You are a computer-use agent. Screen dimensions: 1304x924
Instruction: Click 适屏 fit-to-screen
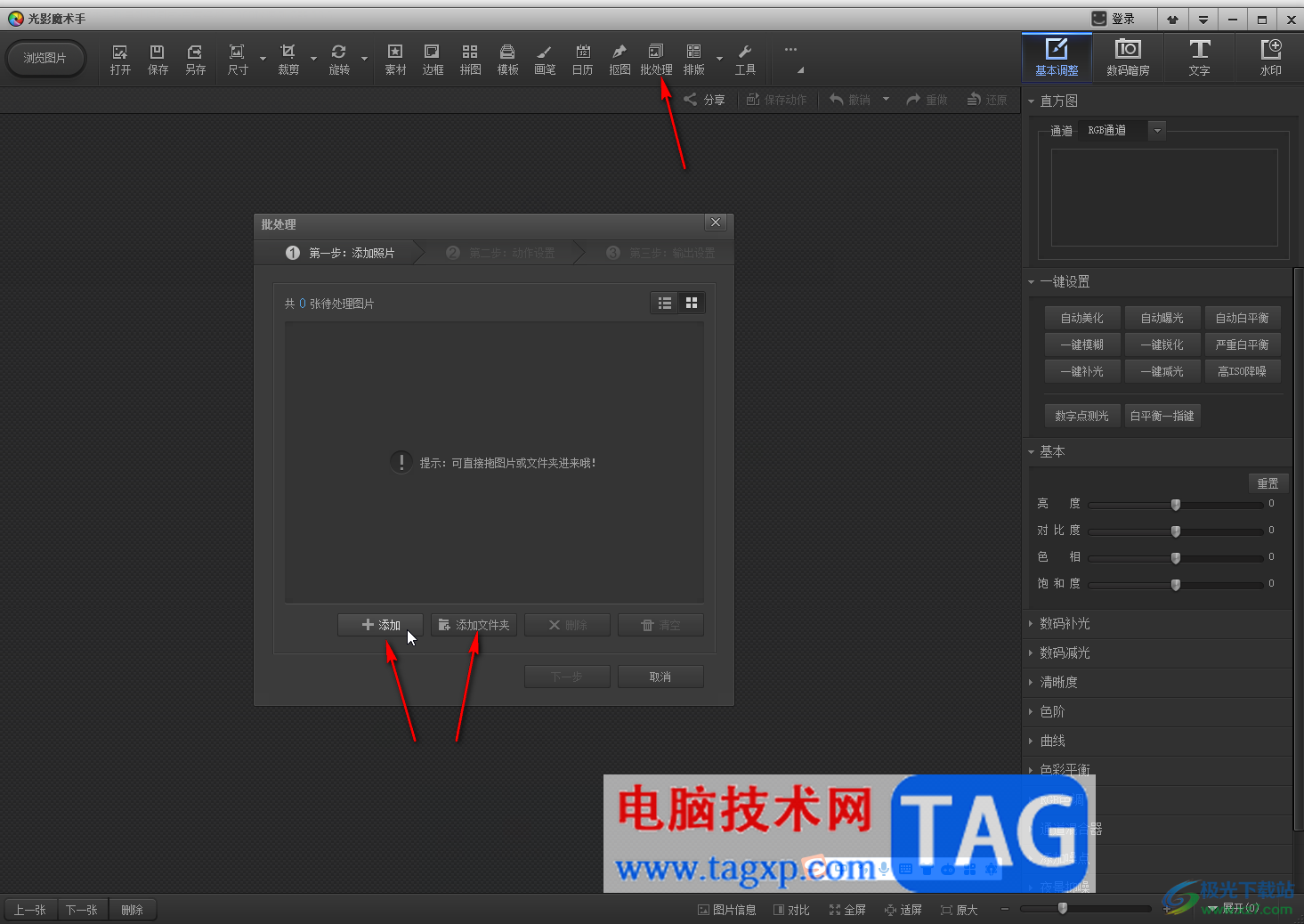pos(903,910)
